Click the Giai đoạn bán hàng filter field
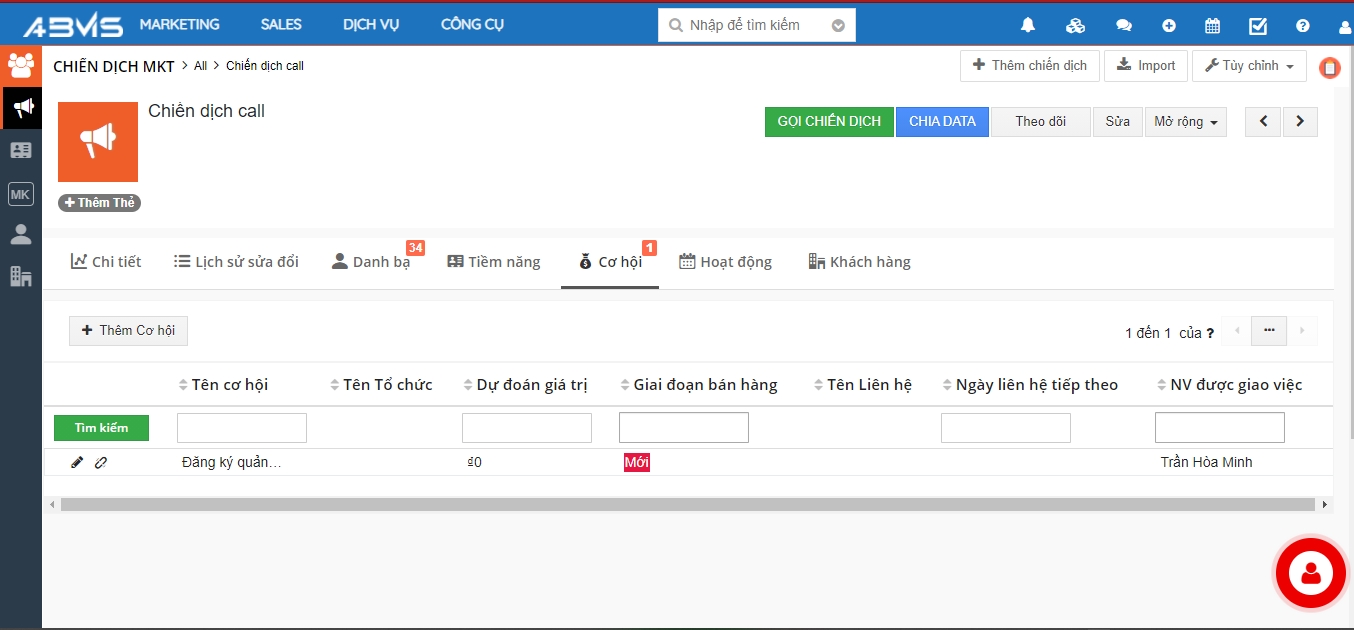Viewport: 1354px width, 630px height. click(x=683, y=428)
